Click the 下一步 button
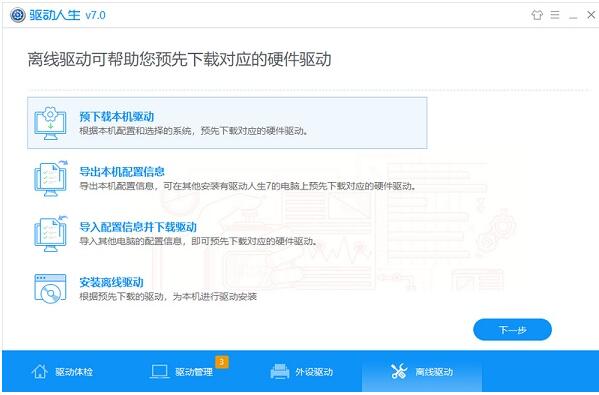 click(512, 330)
